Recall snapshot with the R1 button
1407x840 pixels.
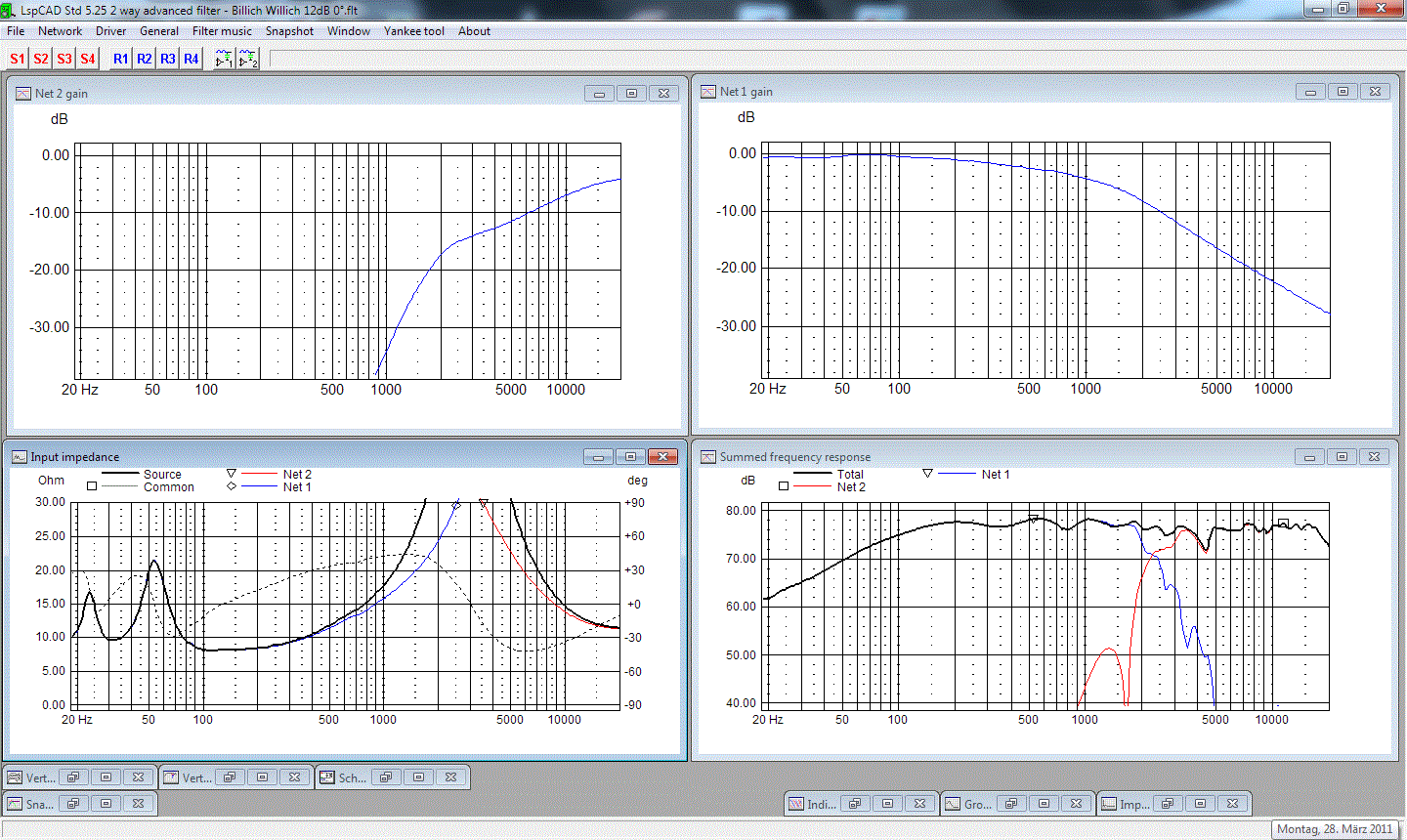pyautogui.click(x=120, y=59)
